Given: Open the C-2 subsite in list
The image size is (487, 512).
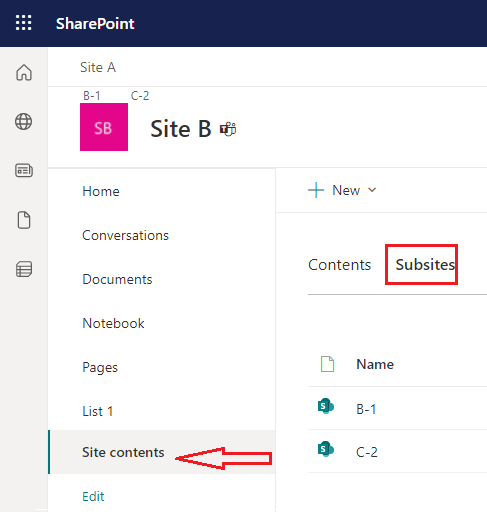Looking at the screenshot, I should [x=367, y=452].
